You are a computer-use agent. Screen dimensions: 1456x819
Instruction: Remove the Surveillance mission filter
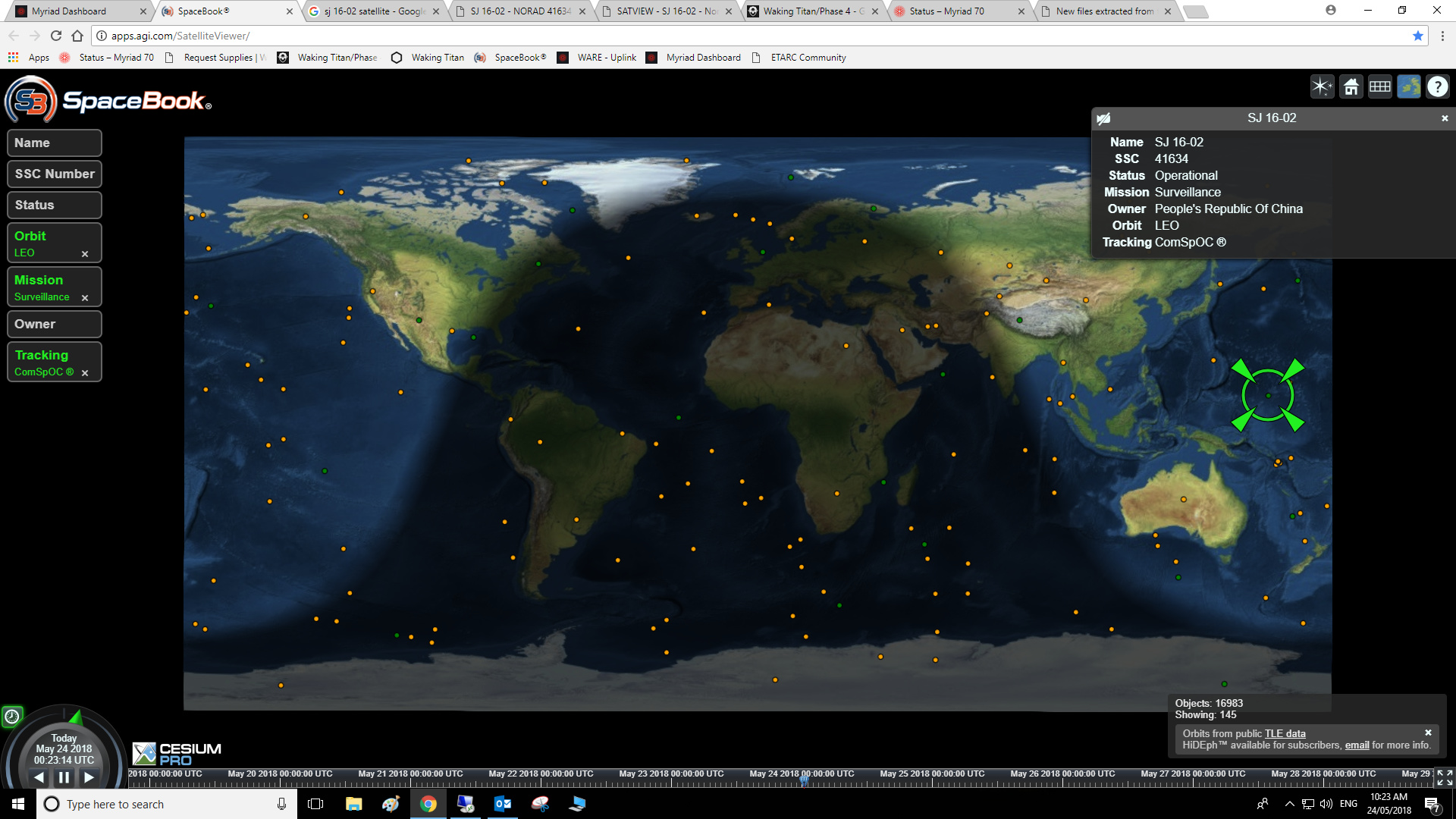tap(85, 298)
